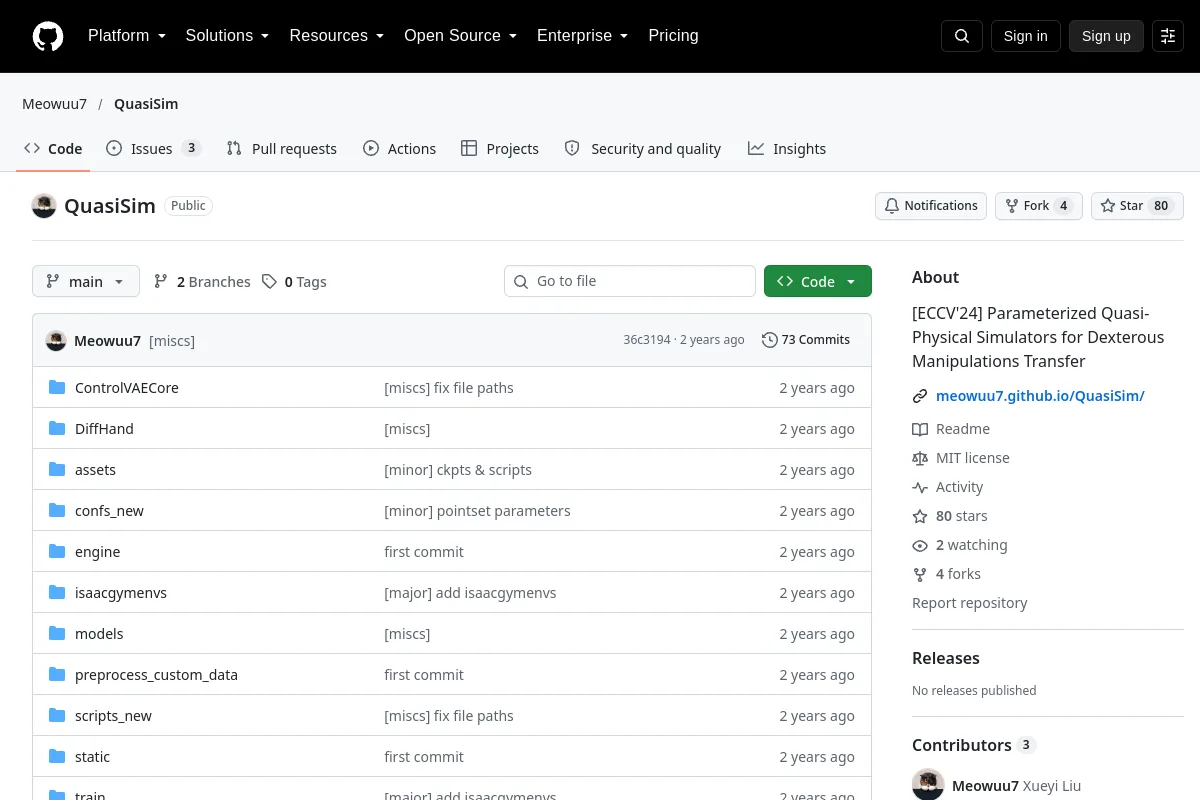Image resolution: width=1200 pixels, height=800 pixels.
Task: Click the static folder icon
Action: [x=57, y=757]
